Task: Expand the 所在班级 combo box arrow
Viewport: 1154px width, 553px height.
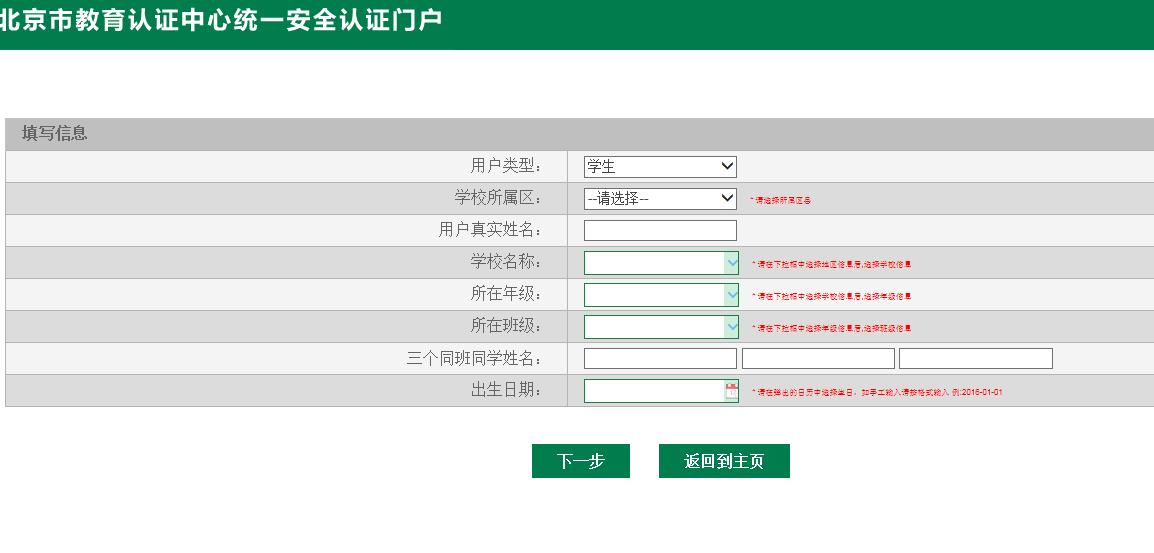Action: [x=732, y=327]
